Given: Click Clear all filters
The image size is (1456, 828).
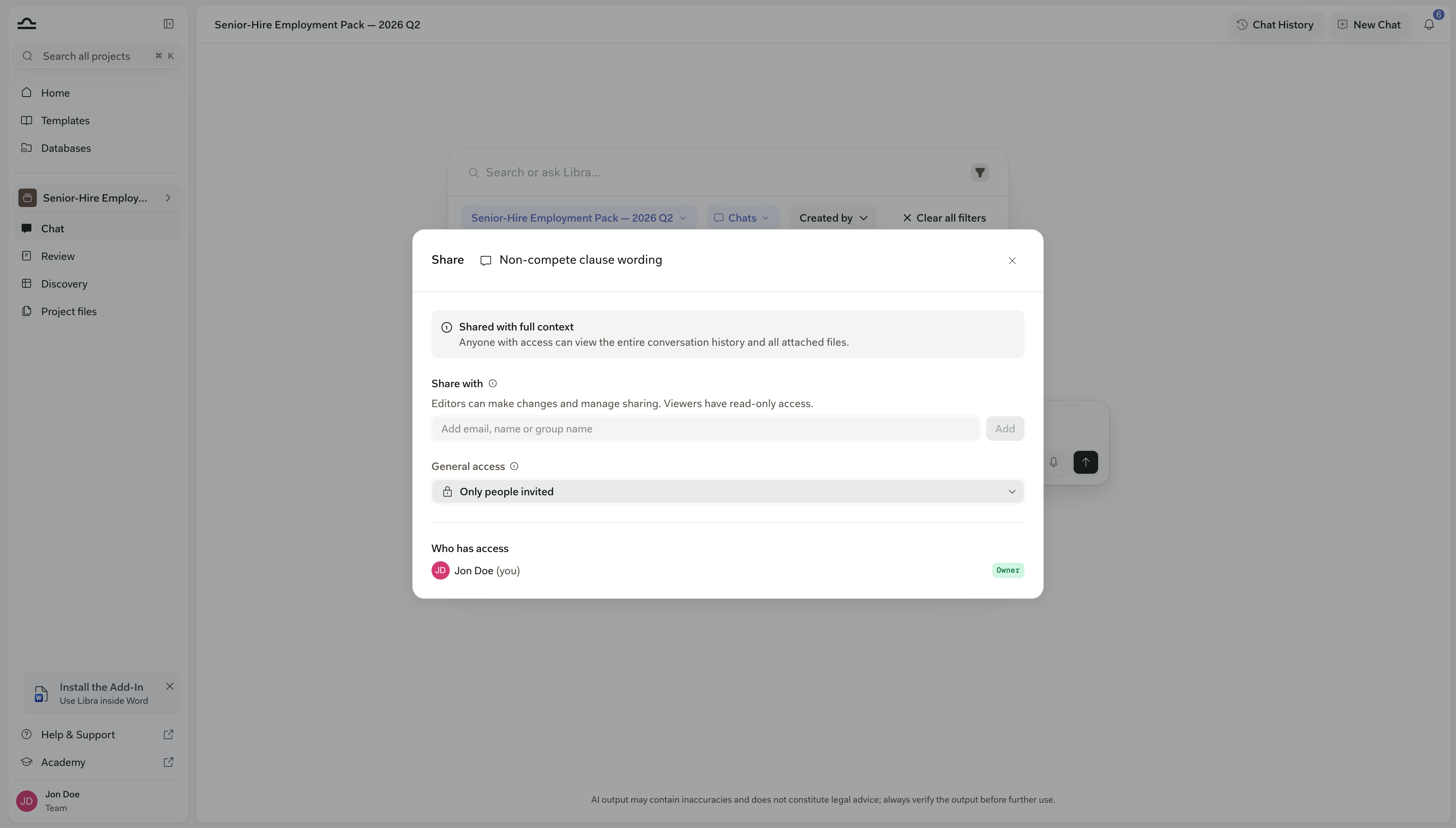Looking at the screenshot, I should click(944, 218).
